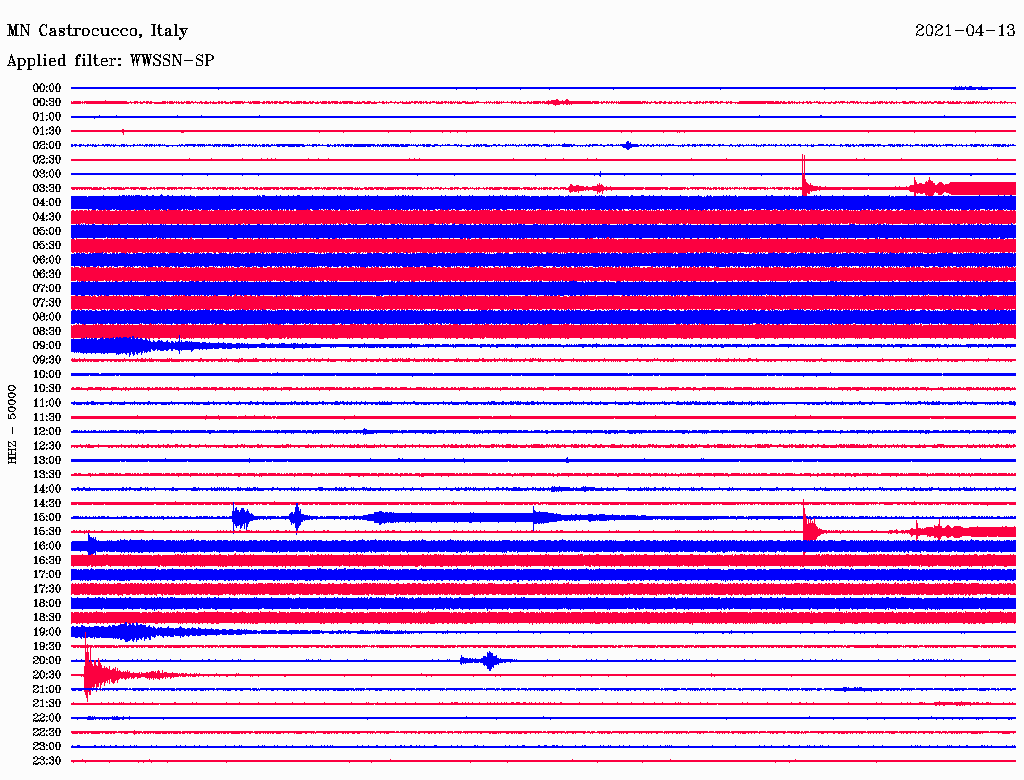Click the 21:00 time label
The image size is (1024, 780).
[x=46, y=689]
